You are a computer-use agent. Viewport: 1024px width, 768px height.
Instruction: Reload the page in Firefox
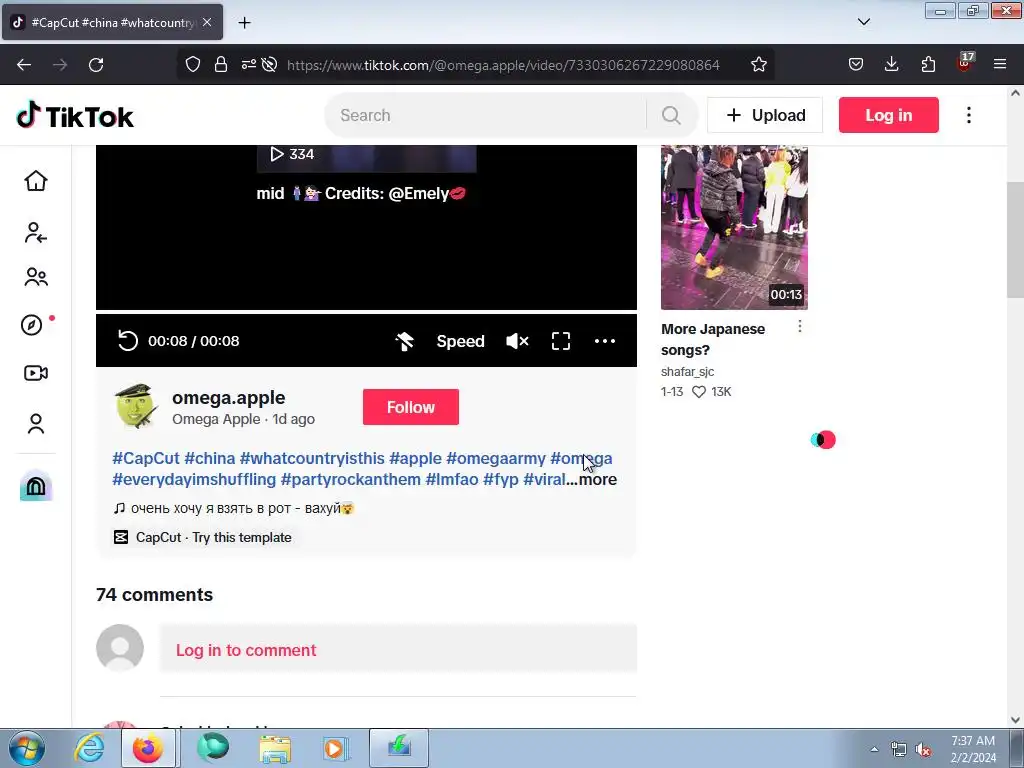click(96, 64)
